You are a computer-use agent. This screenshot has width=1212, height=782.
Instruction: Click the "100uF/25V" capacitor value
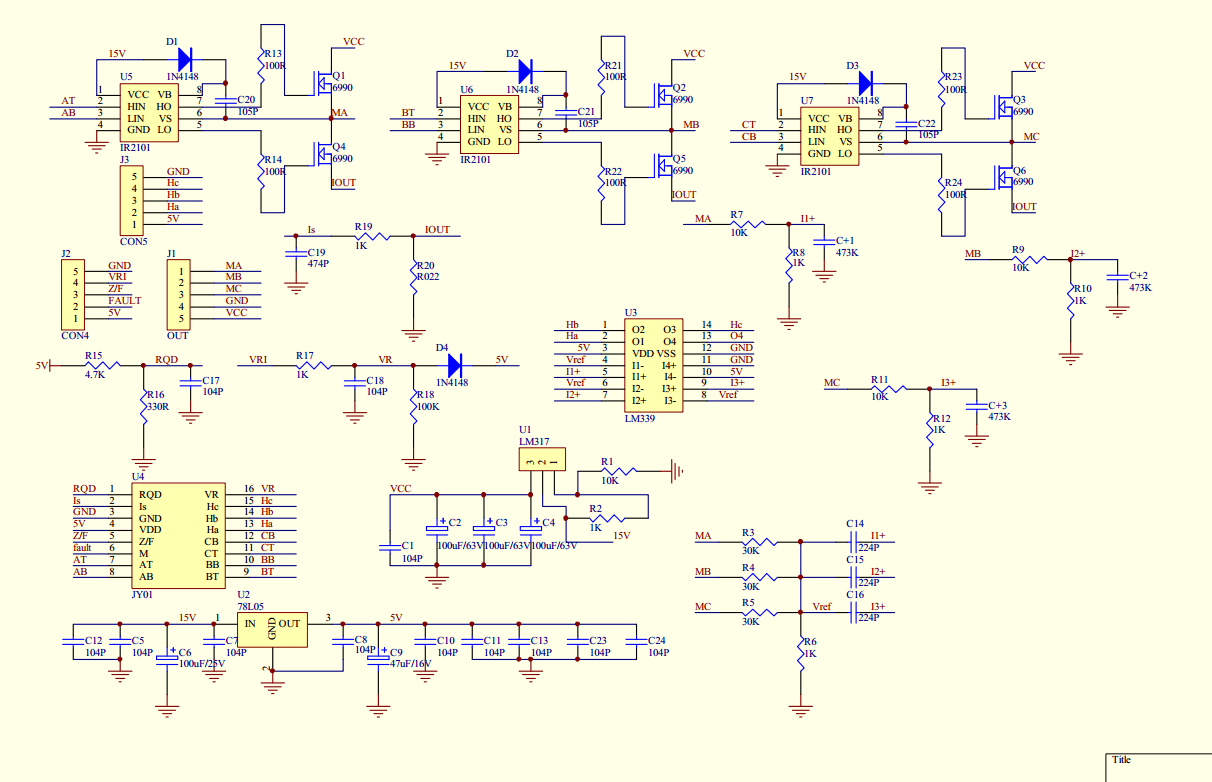(x=203, y=663)
